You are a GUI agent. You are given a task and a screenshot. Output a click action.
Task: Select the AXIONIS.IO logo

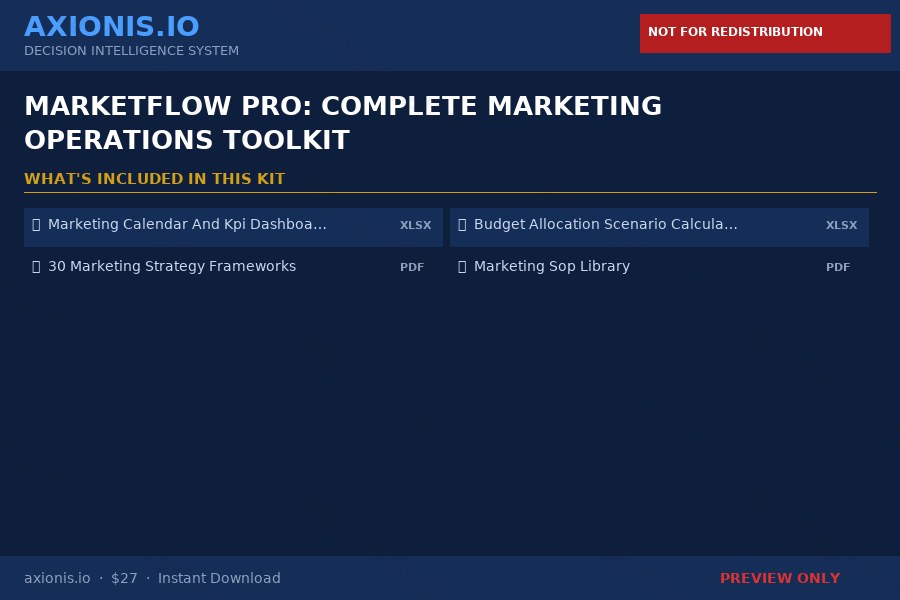click(x=112, y=26)
